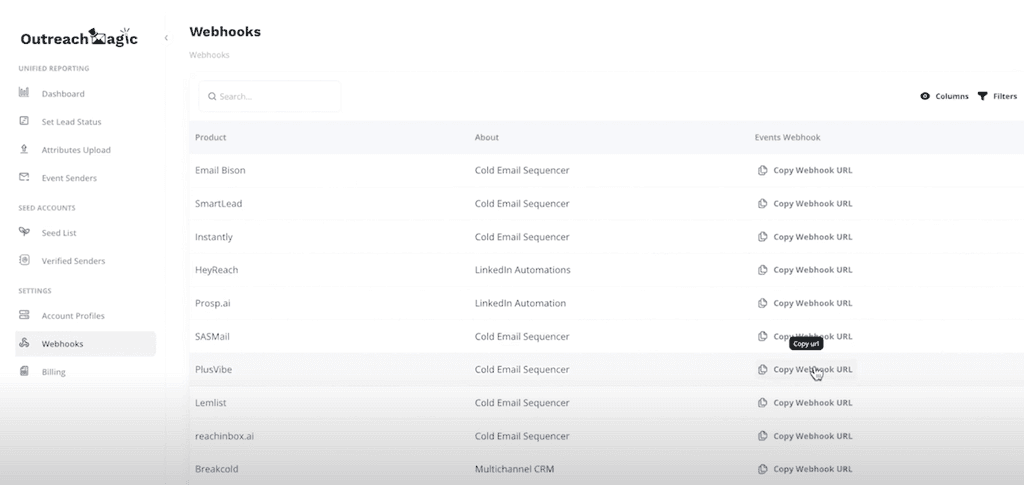Copy Webhook URL for Prosp.ai
The image size is (1024, 485).
coord(805,303)
